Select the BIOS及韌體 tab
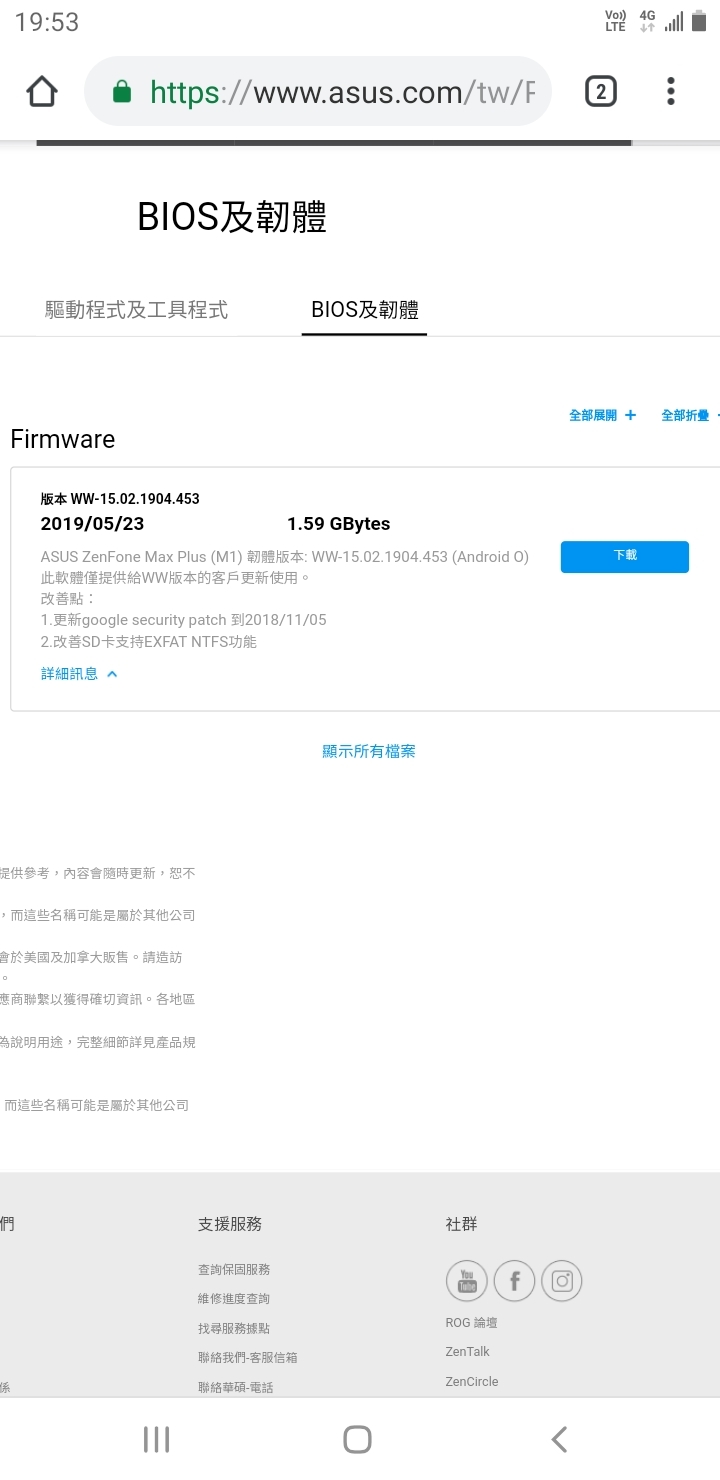 coord(365,310)
